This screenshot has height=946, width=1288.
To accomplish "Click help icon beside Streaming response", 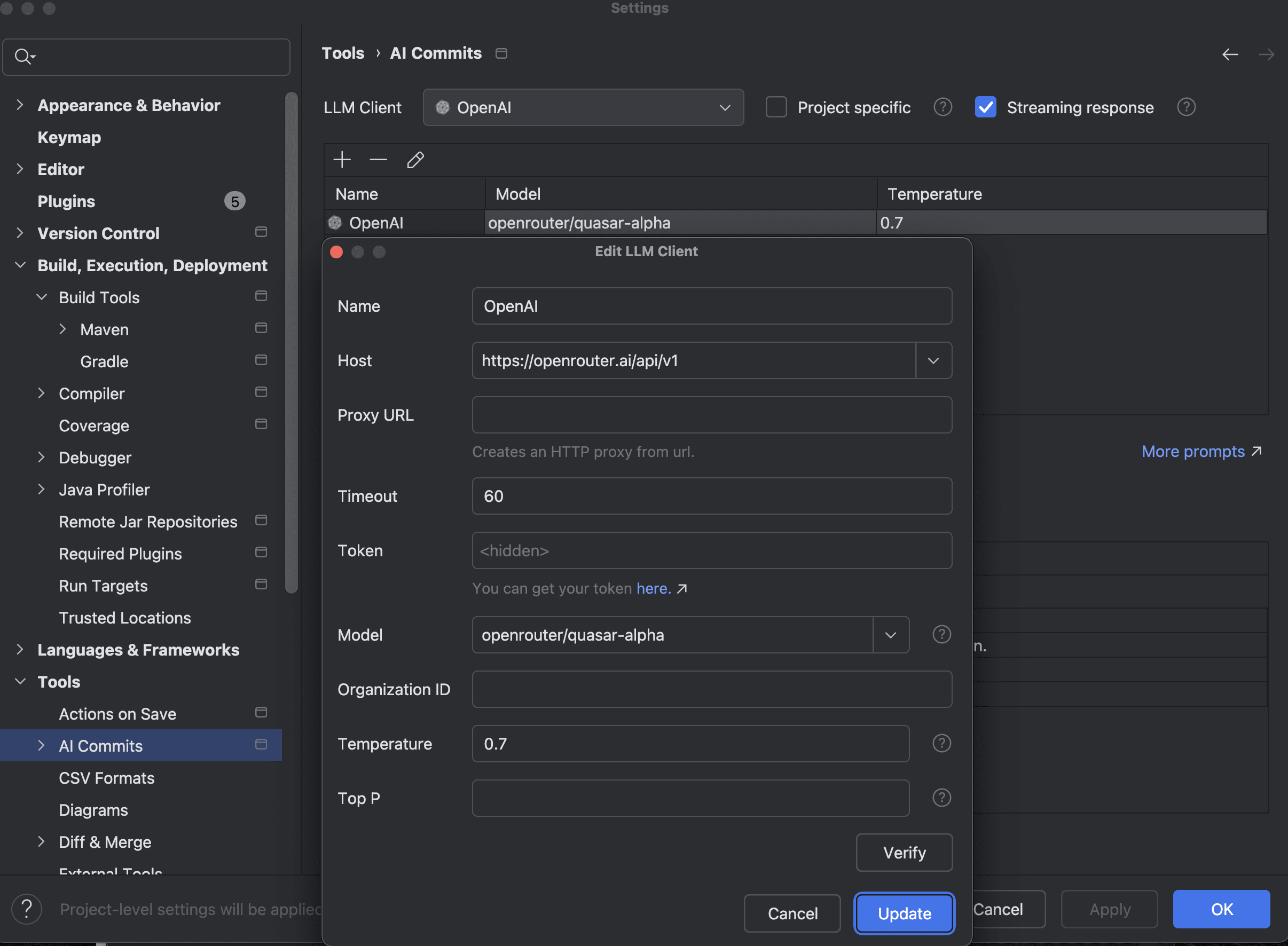I will pyautogui.click(x=1186, y=107).
